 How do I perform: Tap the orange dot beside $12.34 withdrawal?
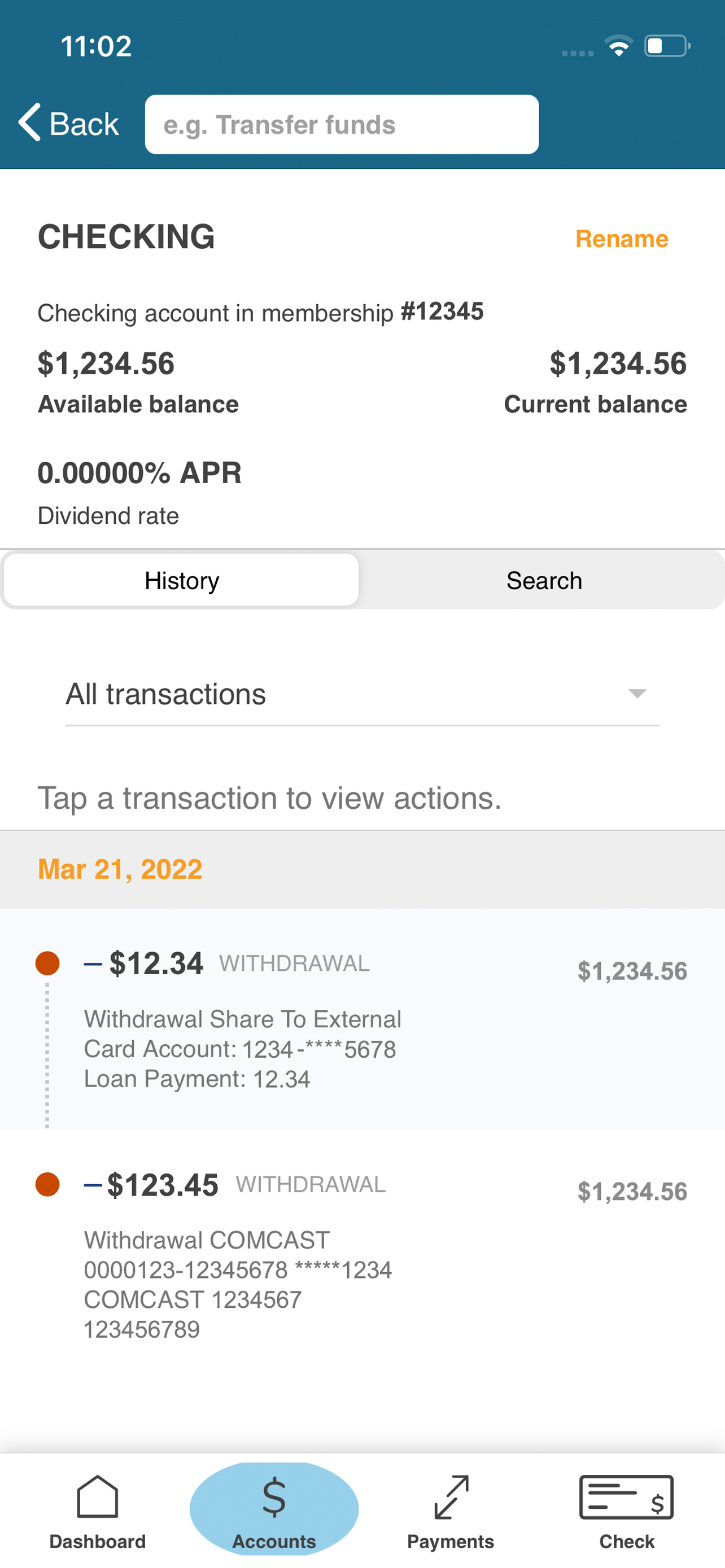47,963
